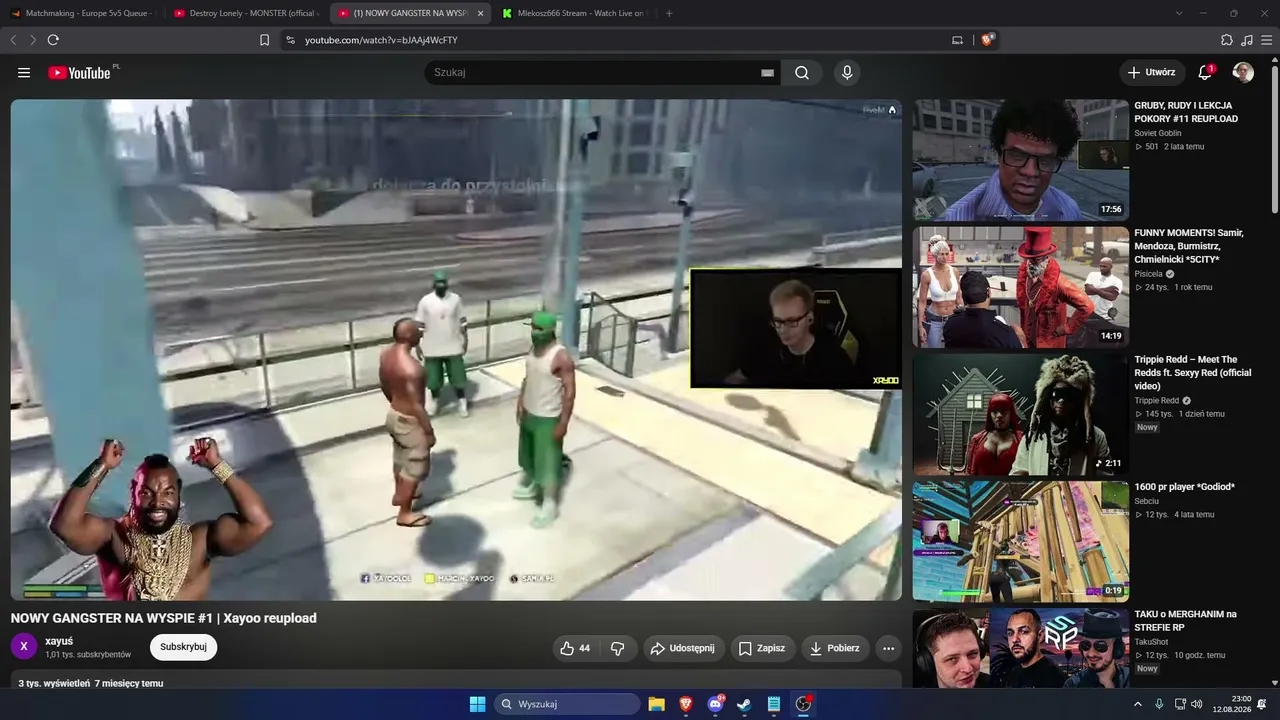Start voice search with the microphone icon
Viewport: 1280px width, 720px height.
coord(847,73)
